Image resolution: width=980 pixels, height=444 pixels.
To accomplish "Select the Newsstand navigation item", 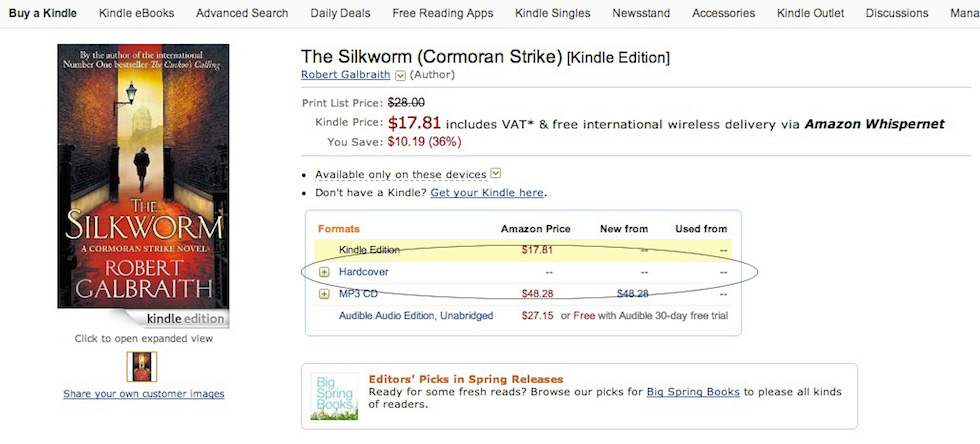I will tap(641, 13).
